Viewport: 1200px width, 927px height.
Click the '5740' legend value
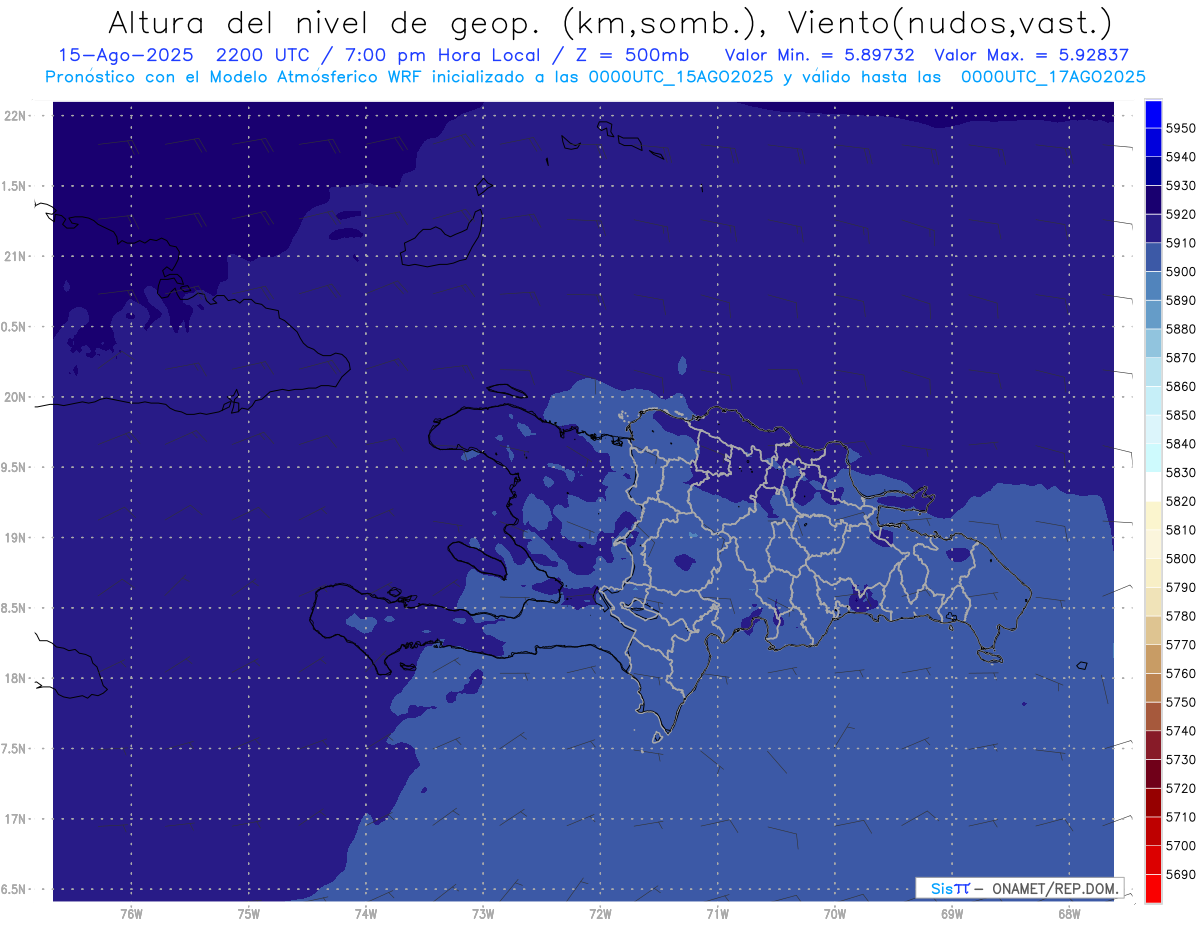(1180, 731)
